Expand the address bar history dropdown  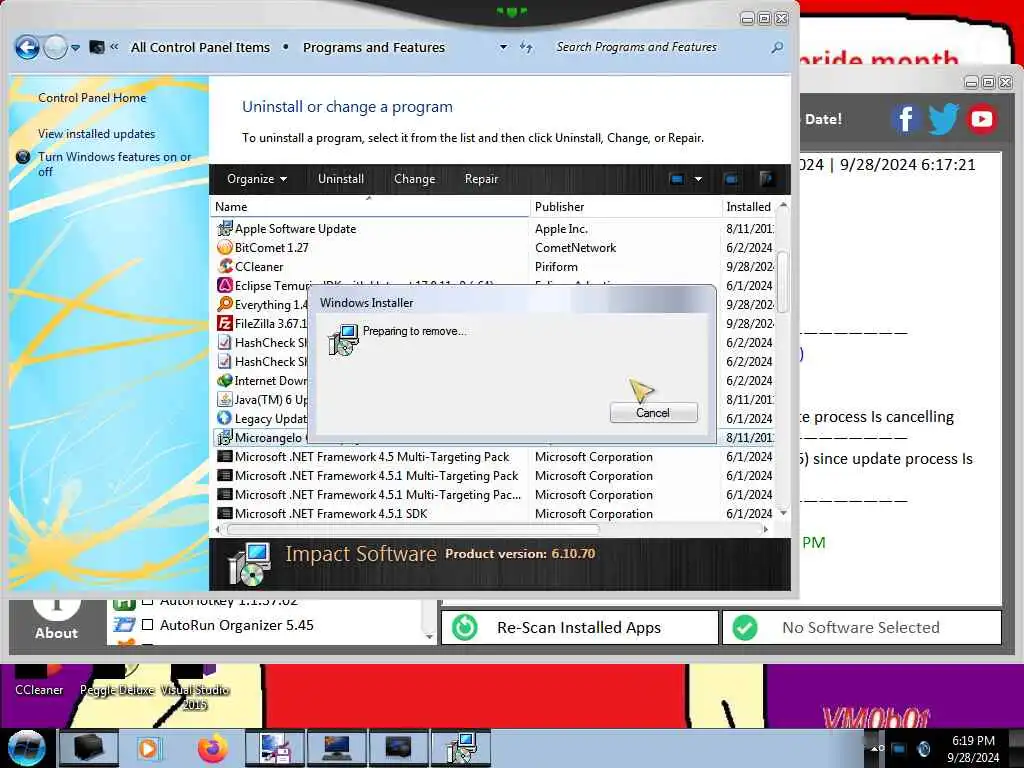click(504, 48)
